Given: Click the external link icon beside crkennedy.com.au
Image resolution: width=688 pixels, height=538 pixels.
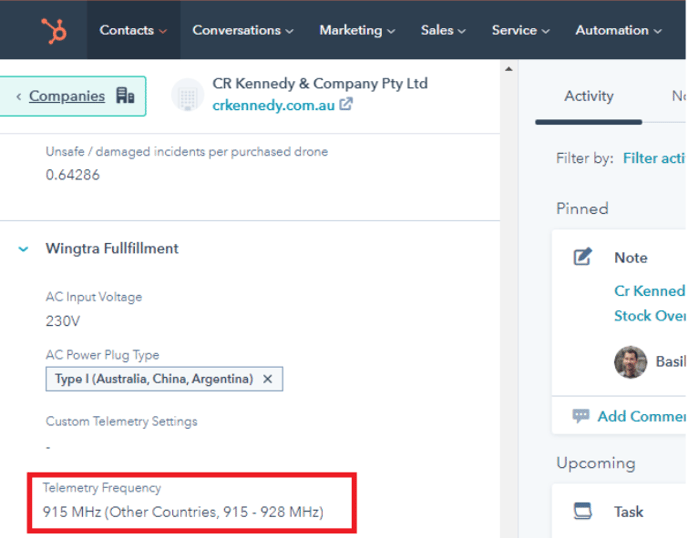Looking at the screenshot, I should (346, 104).
